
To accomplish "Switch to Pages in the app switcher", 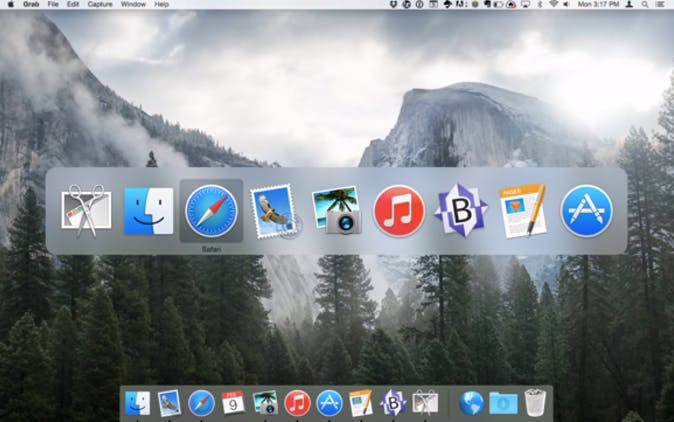I will [x=523, y=211].
